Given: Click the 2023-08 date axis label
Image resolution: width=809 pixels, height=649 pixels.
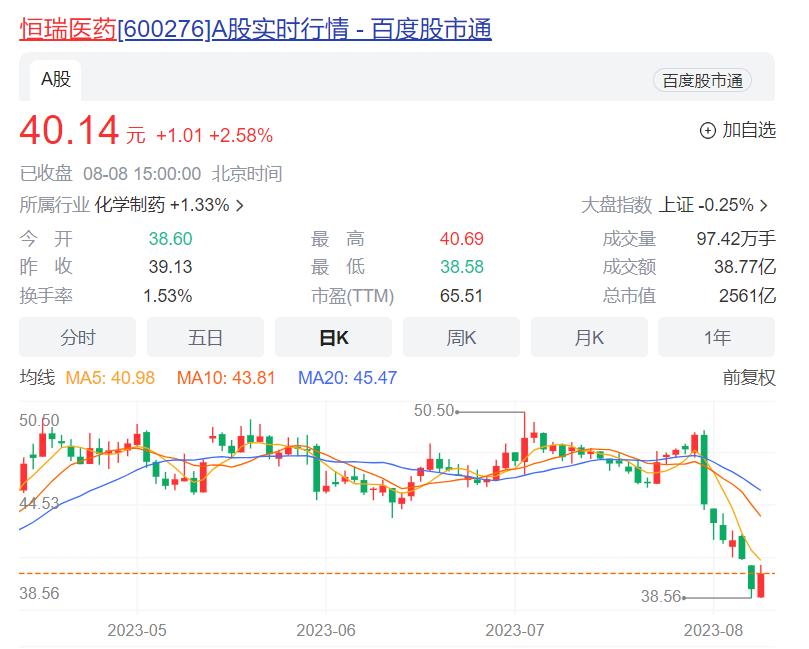Looking at the screenshot, I should pos(714,630).
